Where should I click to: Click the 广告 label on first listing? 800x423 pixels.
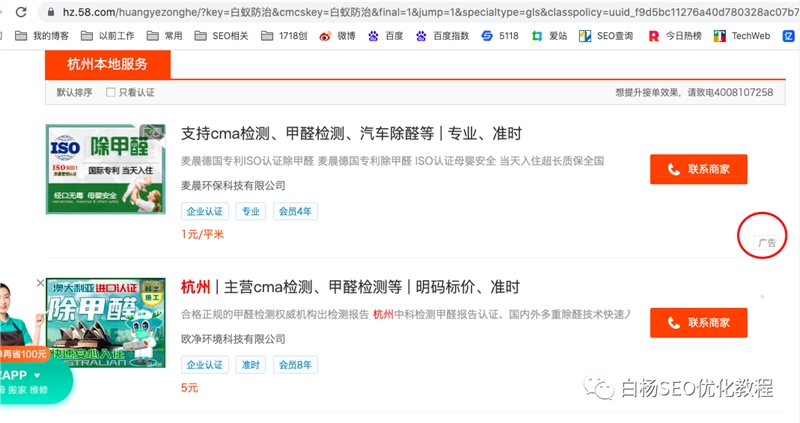coord(767,243)
